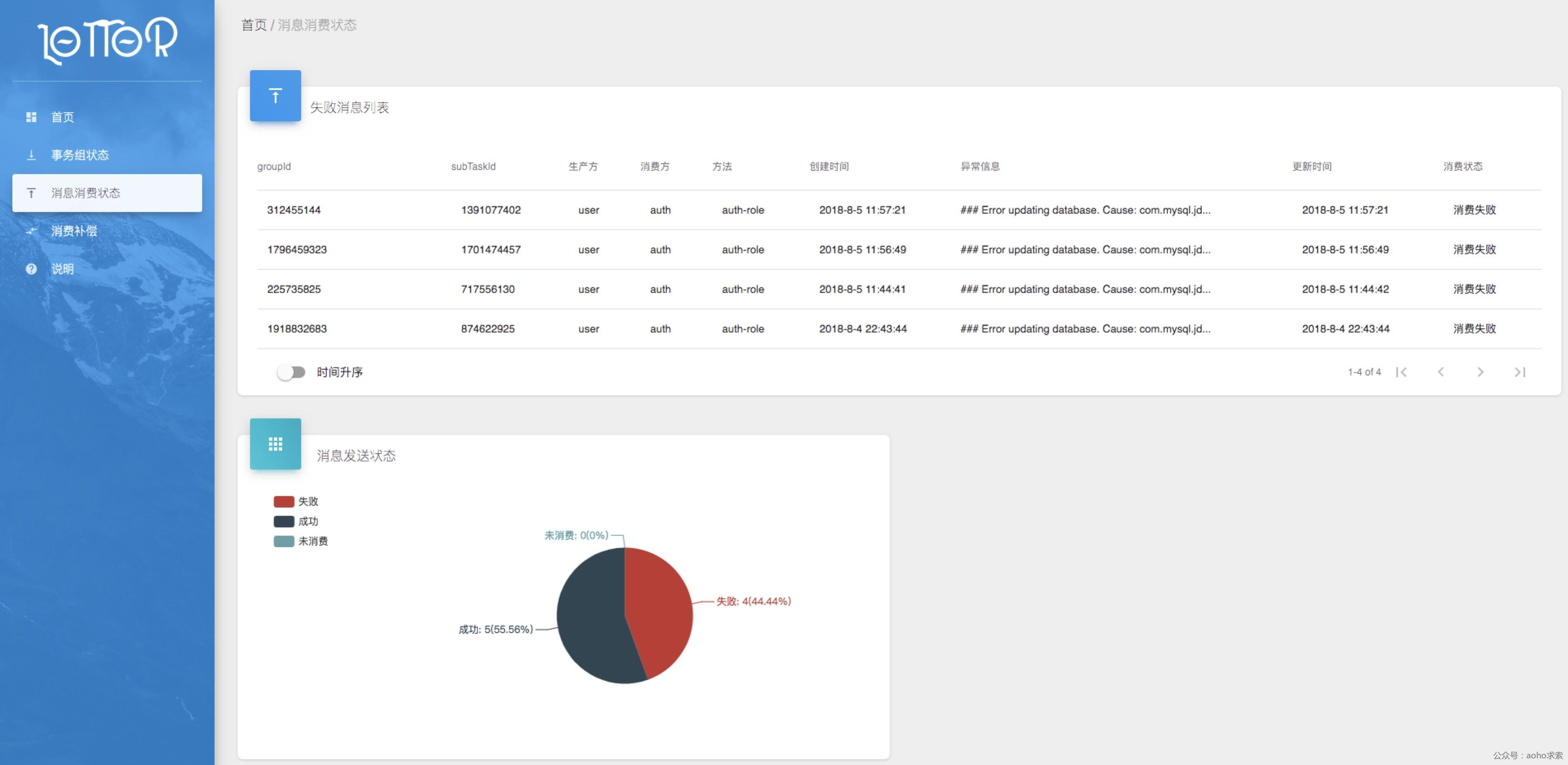
Task: Click the error message in row 1796459323
Action: 1085,249
